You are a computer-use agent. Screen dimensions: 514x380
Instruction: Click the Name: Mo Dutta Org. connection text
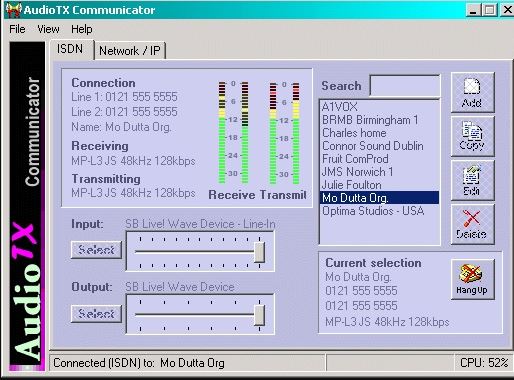point(122,127)
